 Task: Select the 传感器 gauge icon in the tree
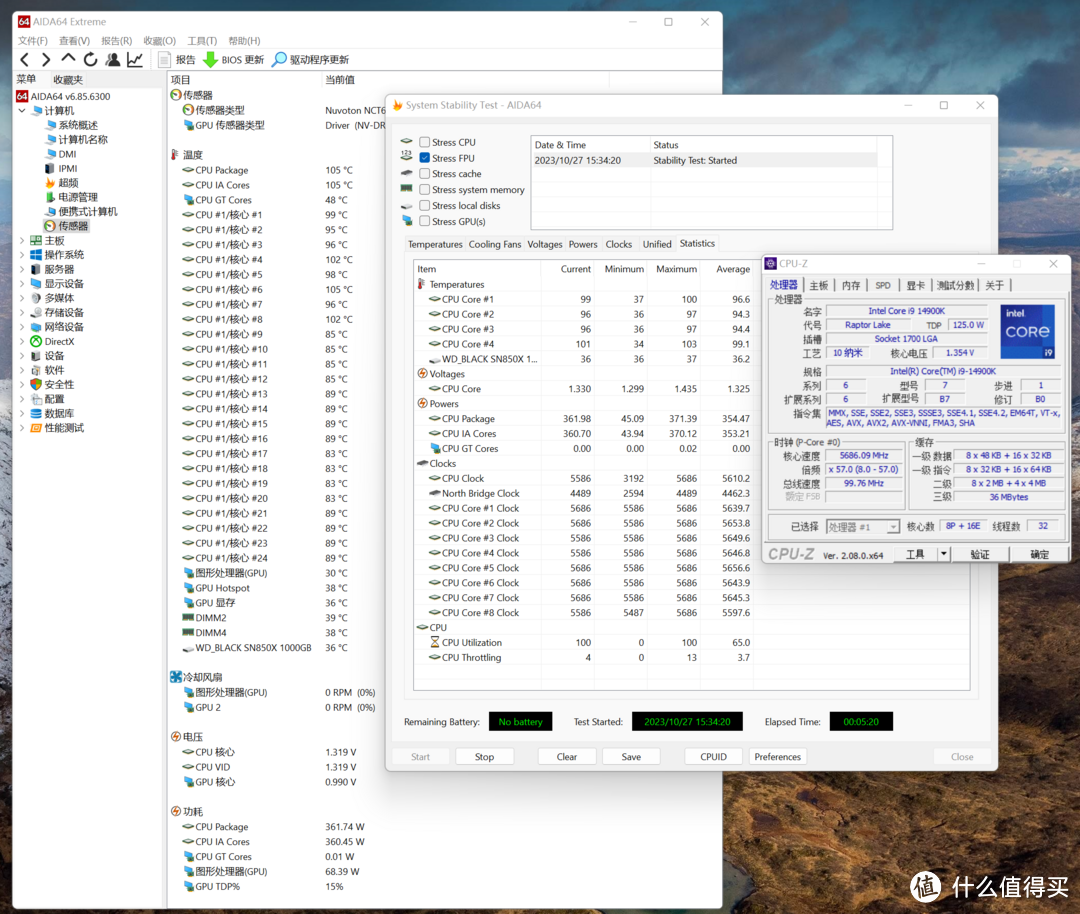click(50, 226)
